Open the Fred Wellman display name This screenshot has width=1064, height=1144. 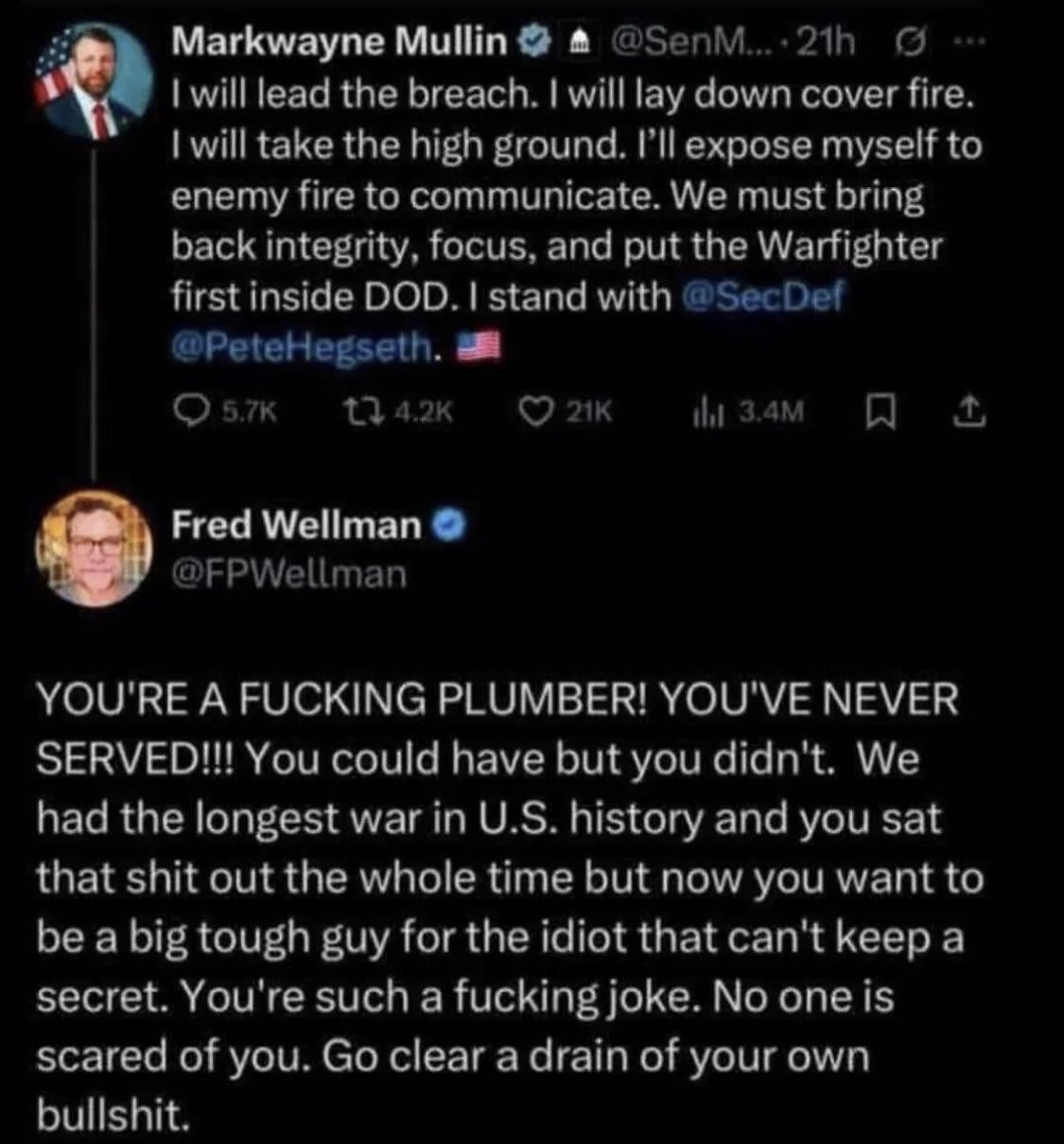[296, 525]
